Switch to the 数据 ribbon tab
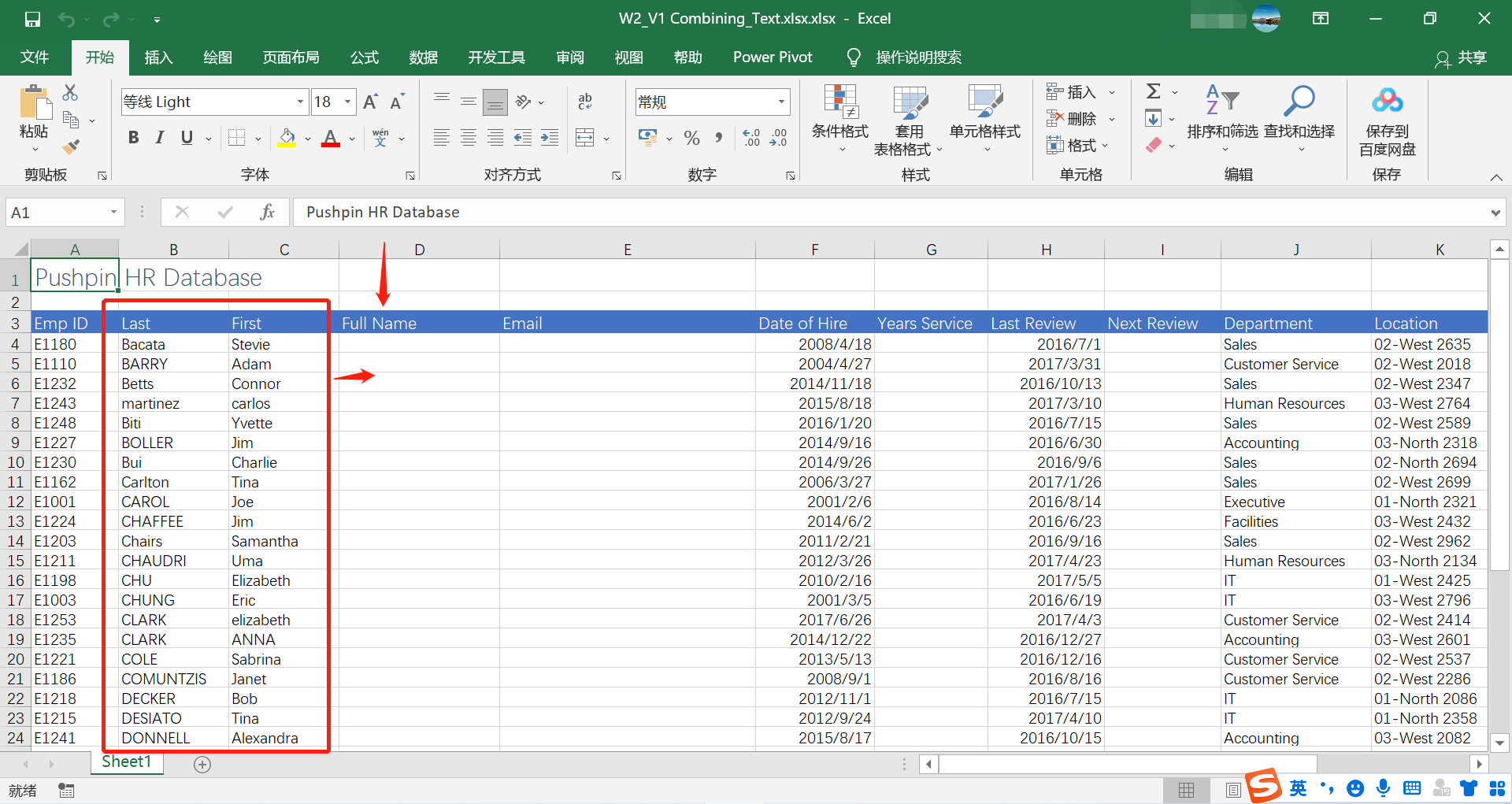 click(x=423, y=57)
